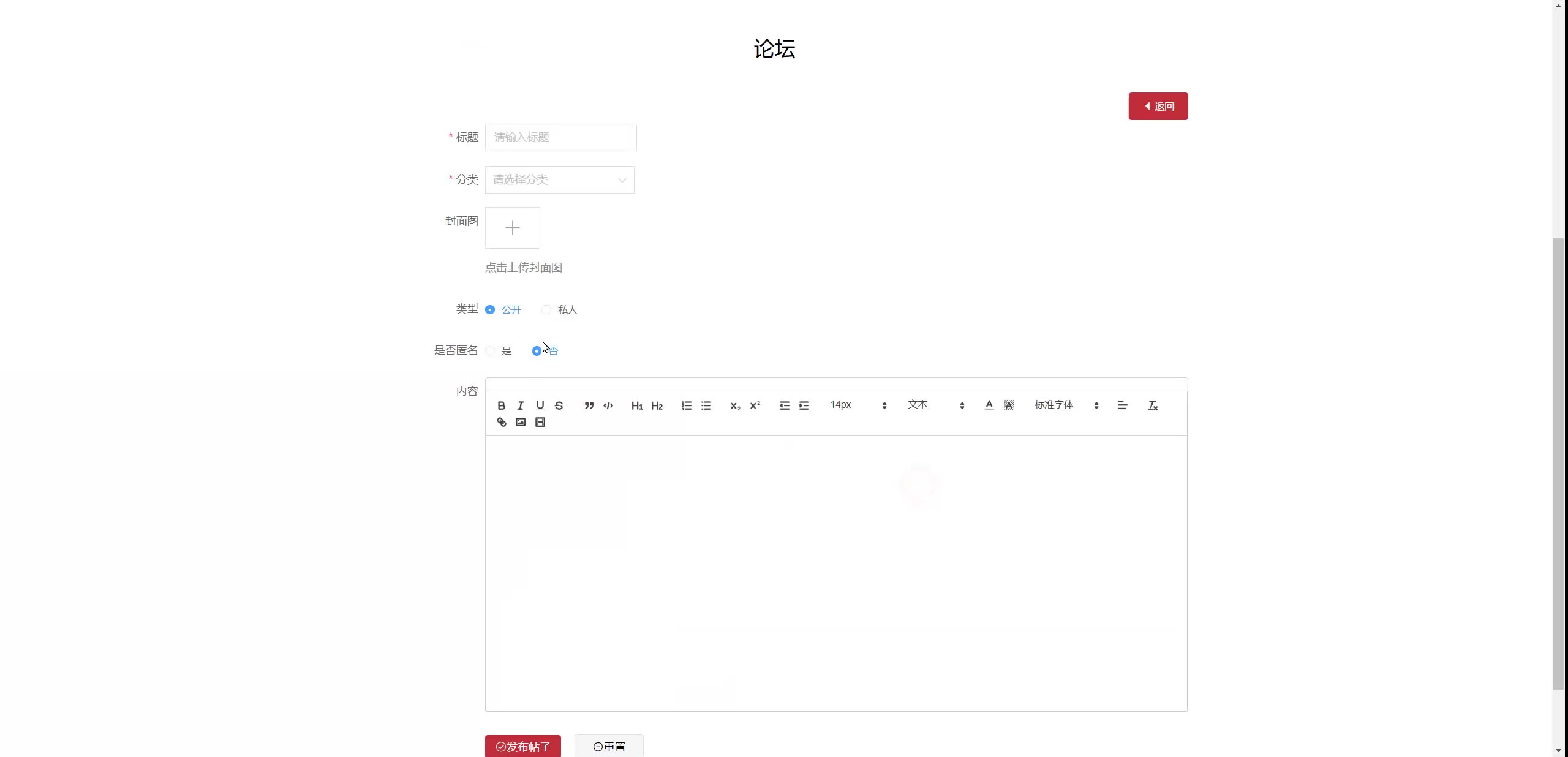Clear text formatting in the editor
This screenshot has height=757, width=1568.
point(1153,405)
